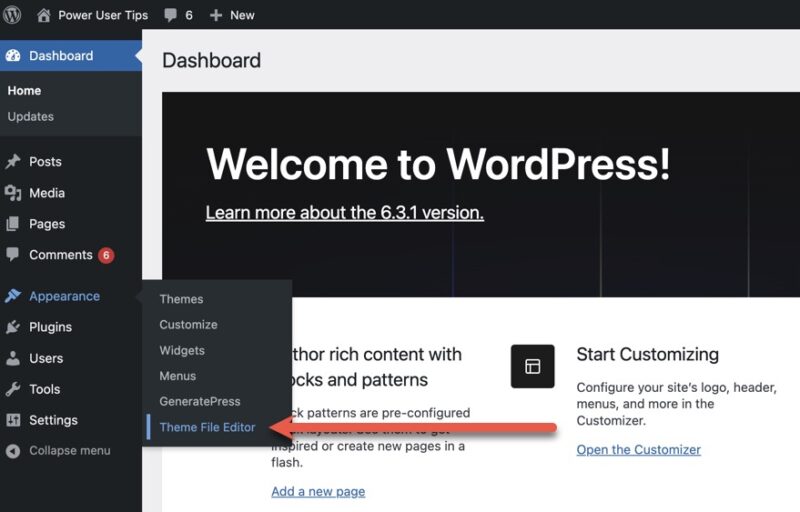This screenshot has height=512, width=800.
Task: Click the Media icon in sidebar
Action: pyautogui.click(x=13, y=193)
